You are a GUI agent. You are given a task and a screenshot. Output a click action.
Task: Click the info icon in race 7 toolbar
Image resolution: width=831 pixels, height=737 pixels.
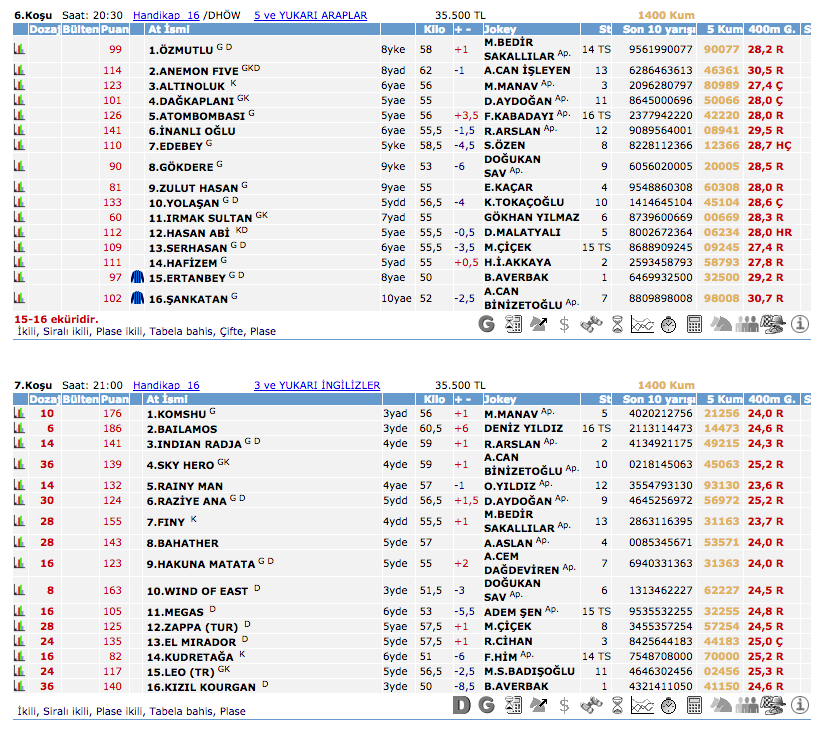[800, 705]
